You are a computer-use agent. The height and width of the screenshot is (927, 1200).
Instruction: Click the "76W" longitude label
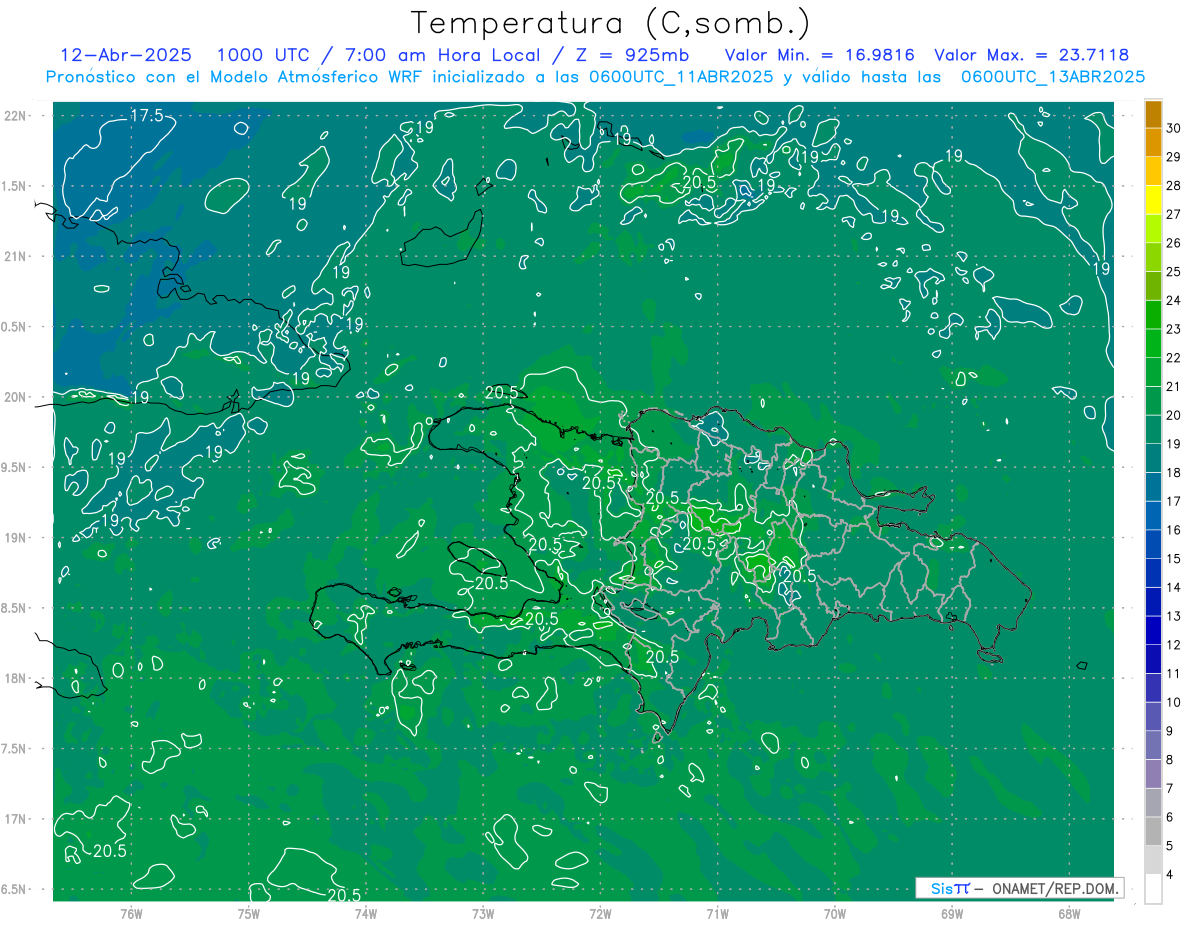131,913
